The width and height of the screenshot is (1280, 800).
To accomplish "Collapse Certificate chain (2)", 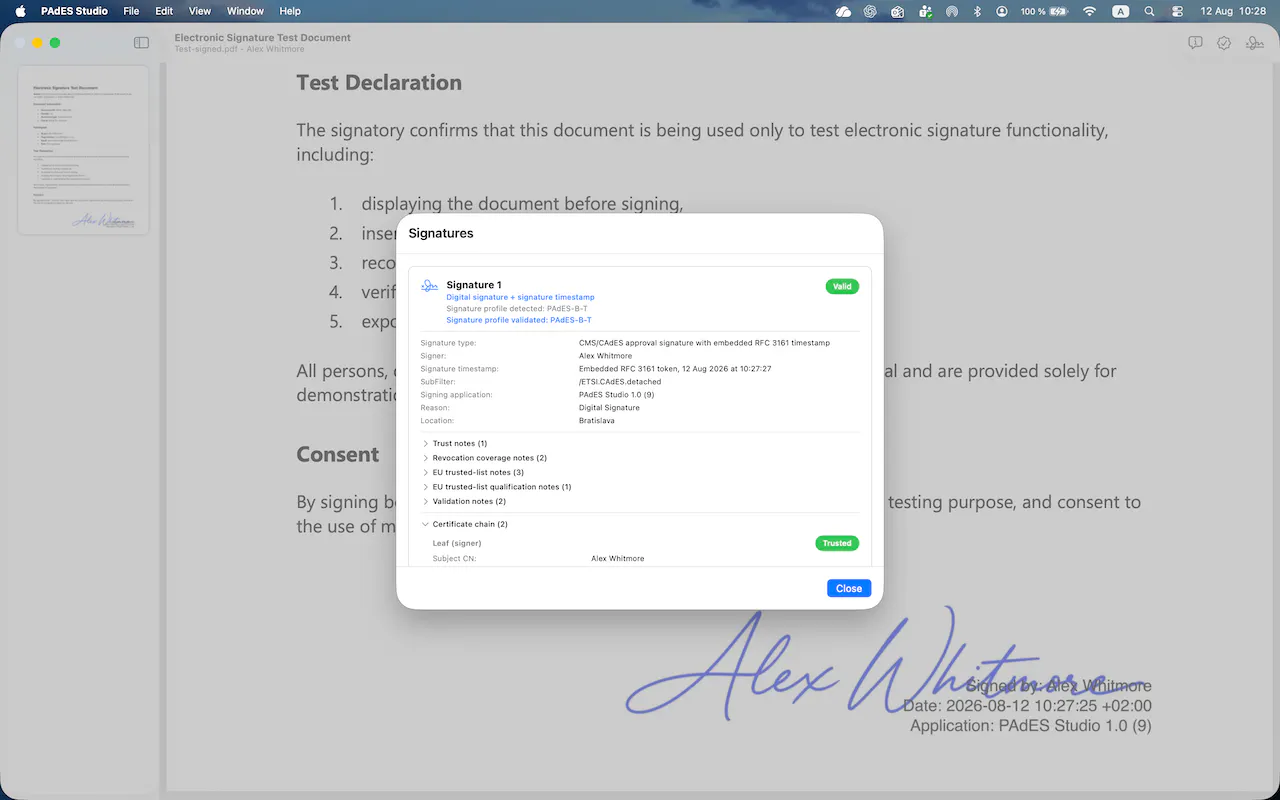I will tap(465, 524).
